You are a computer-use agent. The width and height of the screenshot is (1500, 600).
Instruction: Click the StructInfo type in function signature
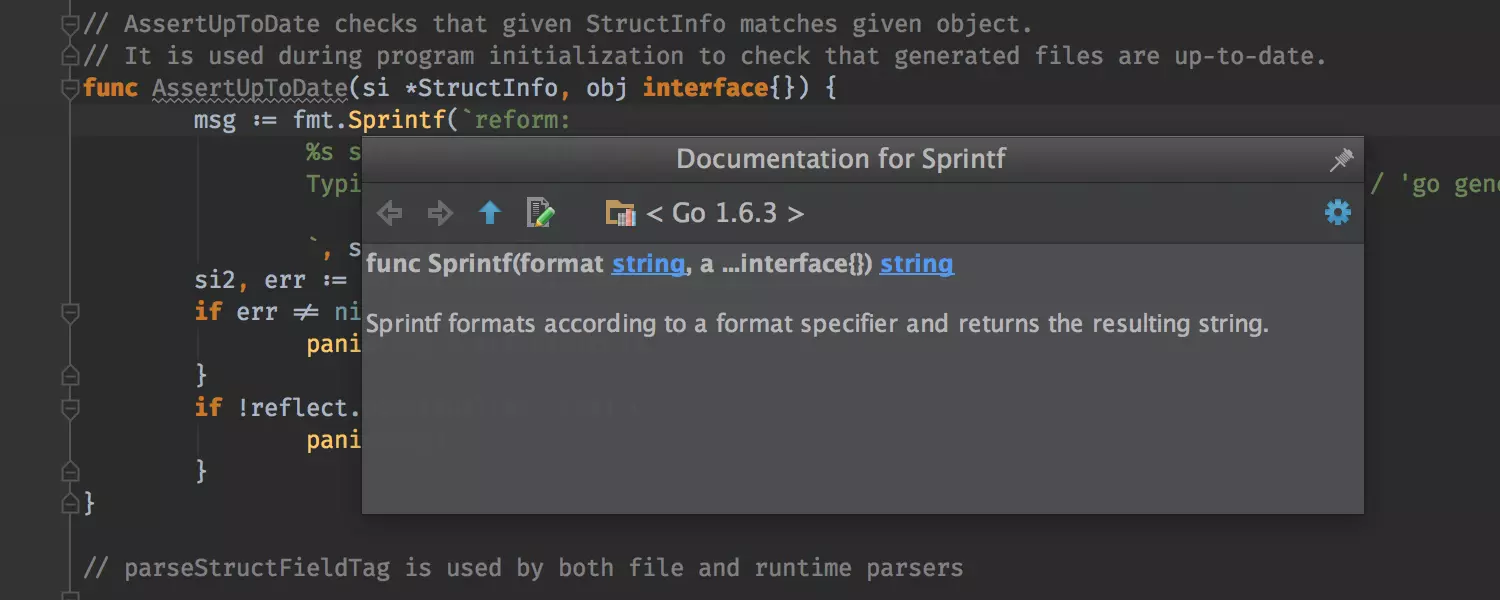click(x=488, y=88)
